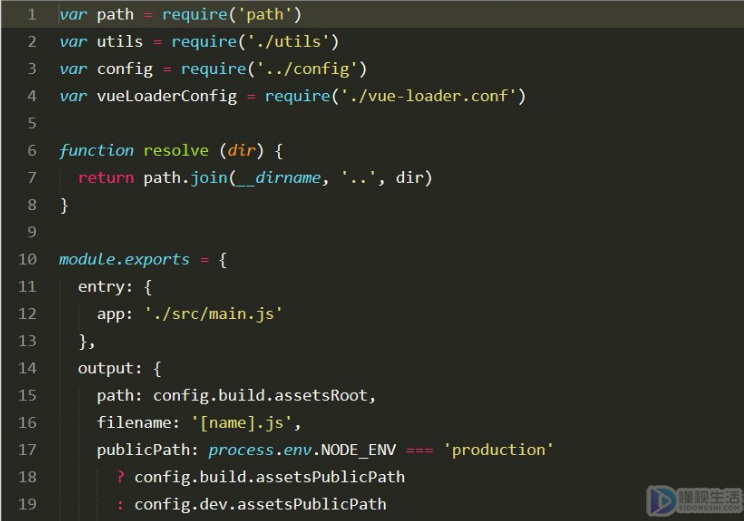Click the output key on line 14
The height and width of the screenshot is (521, 744).
click(x=106, y=368)
